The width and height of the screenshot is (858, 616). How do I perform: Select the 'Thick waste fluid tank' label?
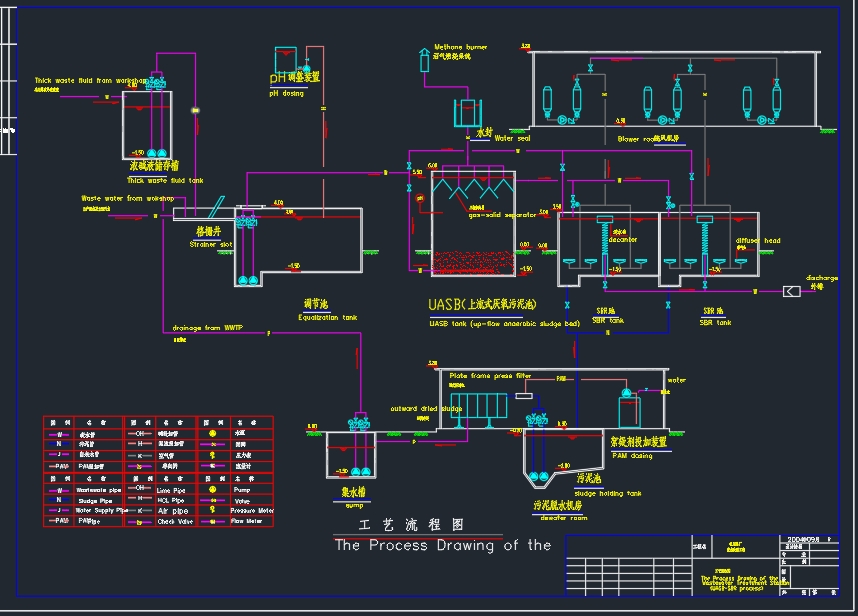point(165,180)
